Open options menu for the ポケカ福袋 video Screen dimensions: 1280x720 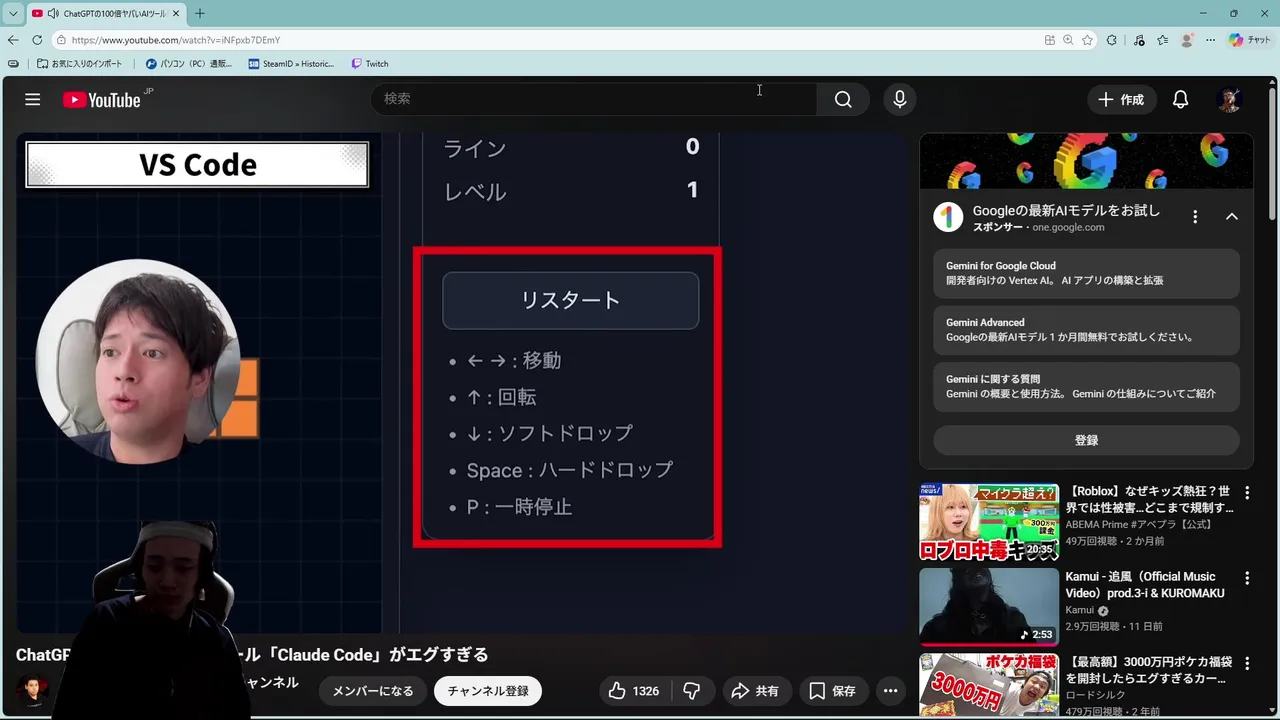[1247, 663]
